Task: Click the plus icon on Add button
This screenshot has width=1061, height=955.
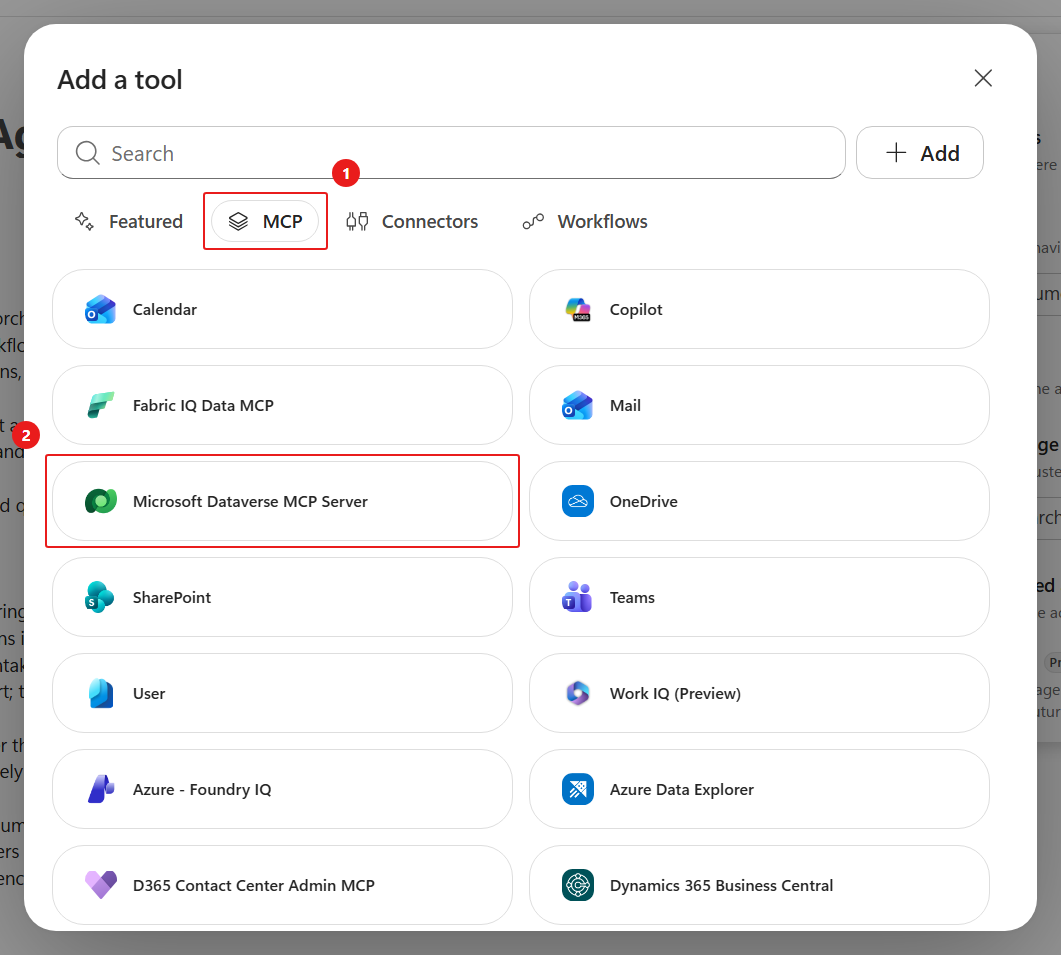Action: pos(896,153)
